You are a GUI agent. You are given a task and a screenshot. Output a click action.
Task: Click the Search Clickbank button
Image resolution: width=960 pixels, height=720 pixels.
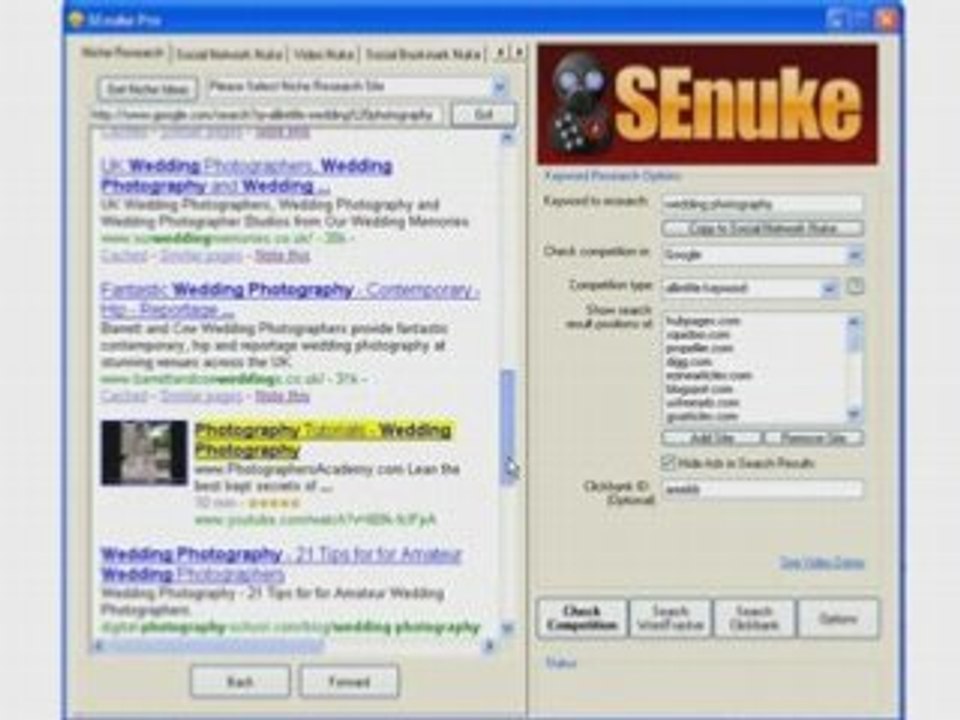pyautogui.click(x=754, y=618)
